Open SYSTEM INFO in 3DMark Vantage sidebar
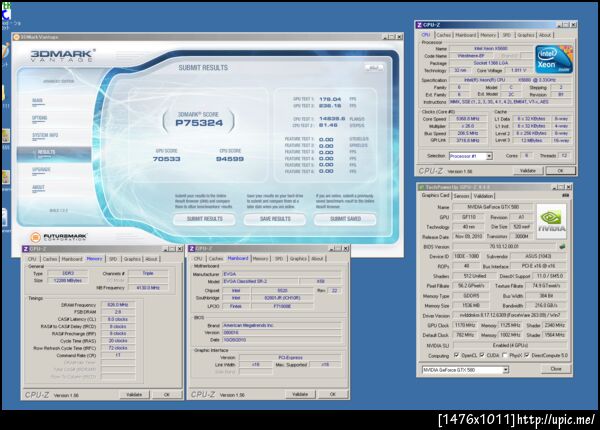The width and height of the screenshot is (600, 430). pyautogui.click(x=45, y=135)
